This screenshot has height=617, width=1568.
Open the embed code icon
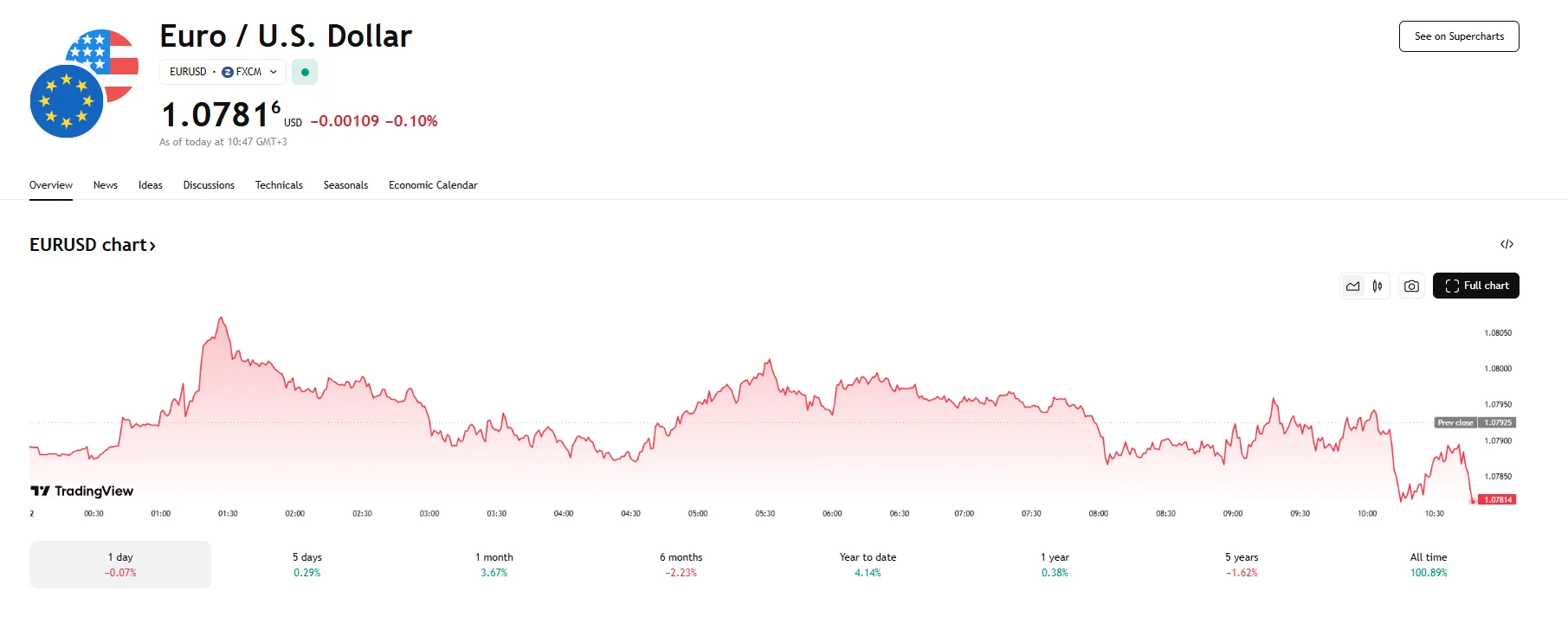tap(1507, 244)
